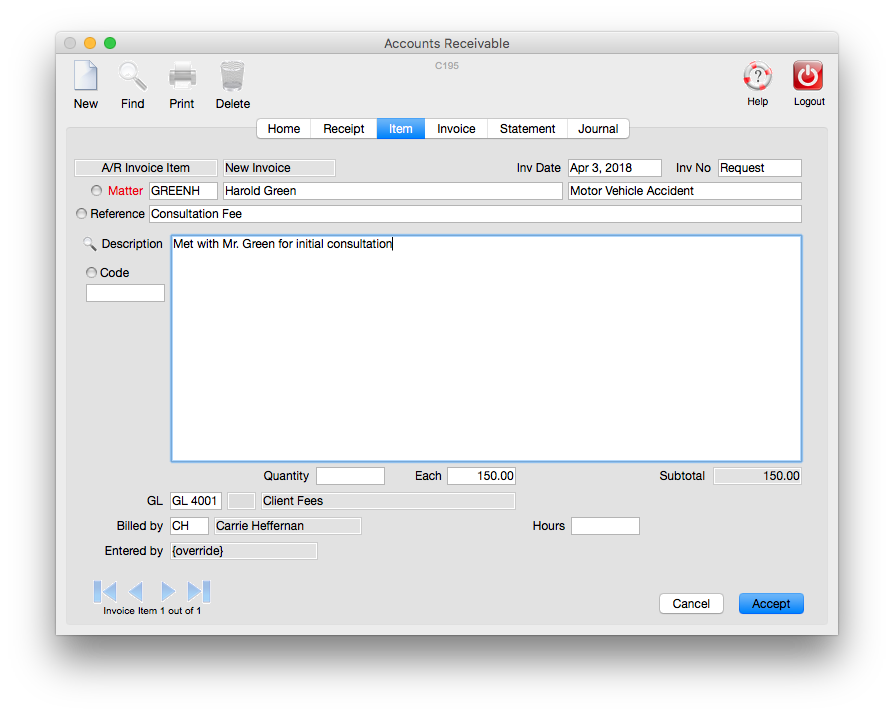
Task: Jump to the last invoice item arrow
Action: tap(199, 591)
